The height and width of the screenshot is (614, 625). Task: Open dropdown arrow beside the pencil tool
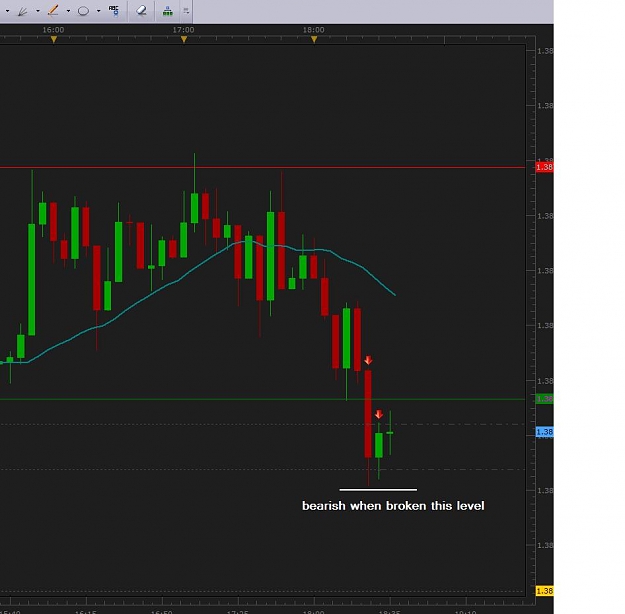pyautogui.click(x=68, y=11)
